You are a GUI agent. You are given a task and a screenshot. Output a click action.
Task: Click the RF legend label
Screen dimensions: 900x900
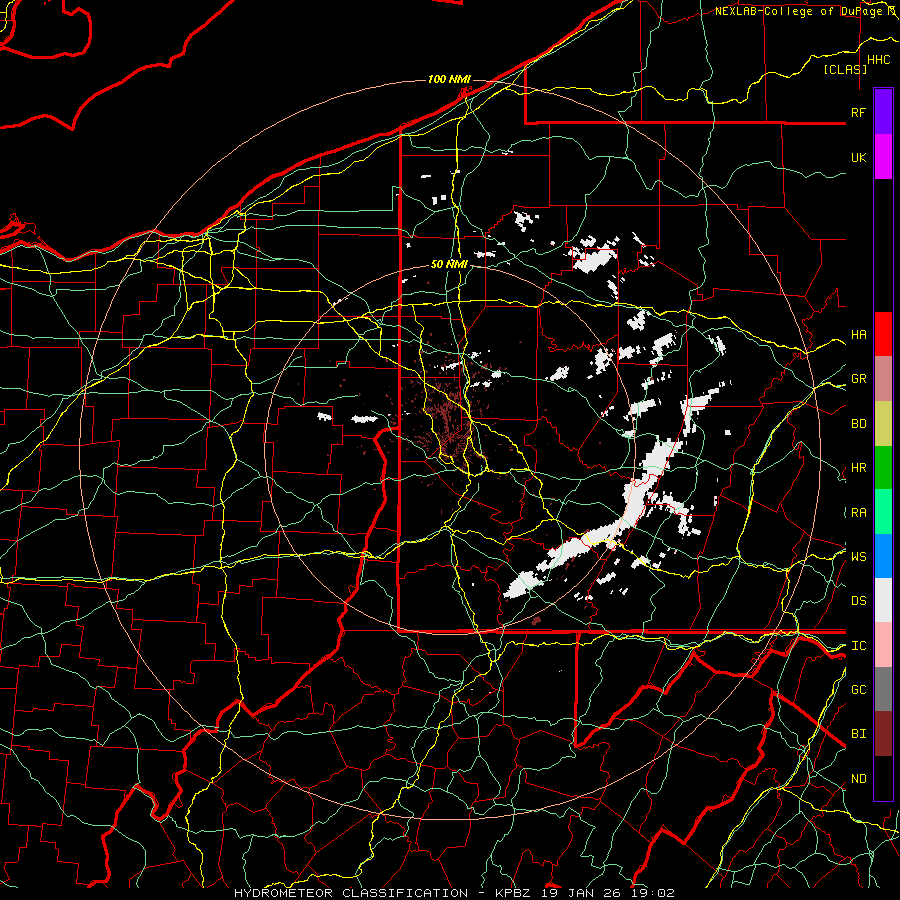point(858,112)
